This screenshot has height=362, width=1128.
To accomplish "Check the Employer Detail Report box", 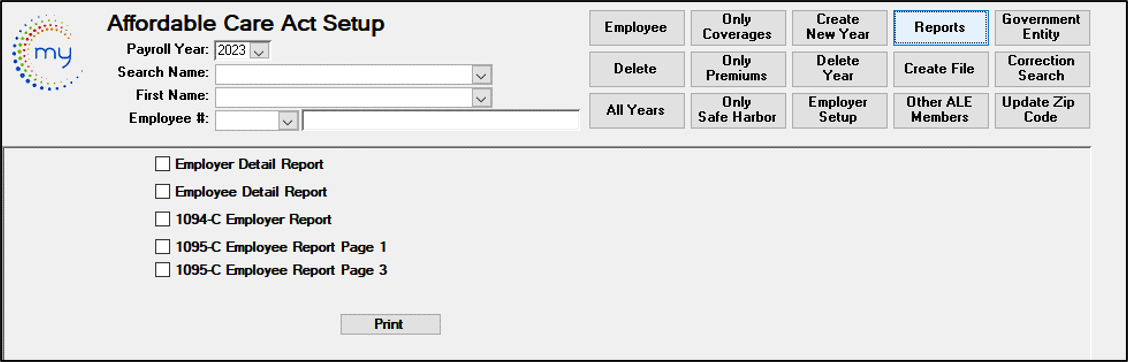I will pyautogui.click(x=162, y=164).
